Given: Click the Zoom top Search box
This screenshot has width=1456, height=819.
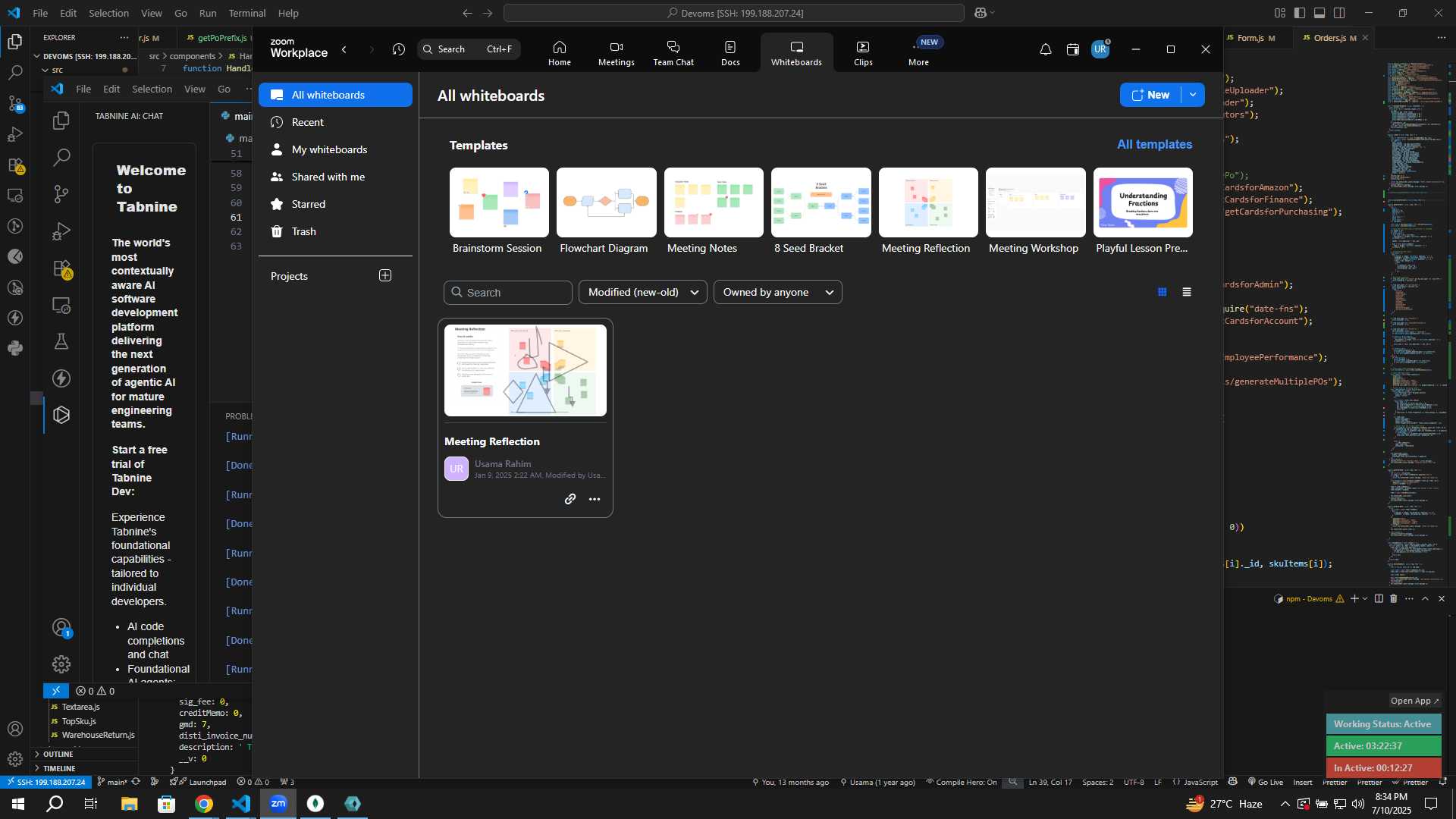Looking at the screenshot, I should (x=469, y=49).
